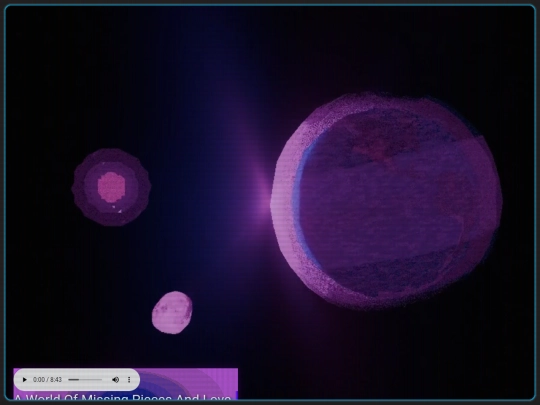Viewport: 540px width, 405px height.
Task: Open 'A World Of Missing Pieces' title
Action: click(x=123, y=397)
